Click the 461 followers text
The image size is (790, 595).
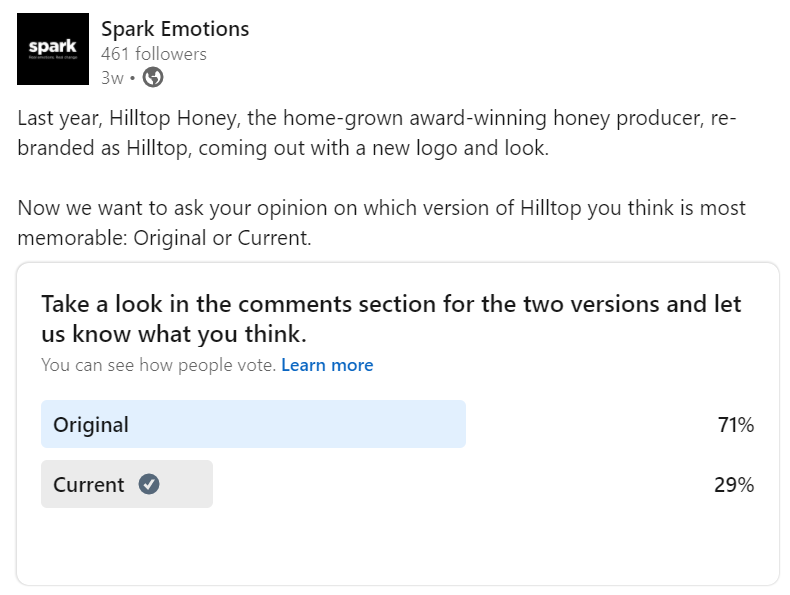click(x=154, y=54)
